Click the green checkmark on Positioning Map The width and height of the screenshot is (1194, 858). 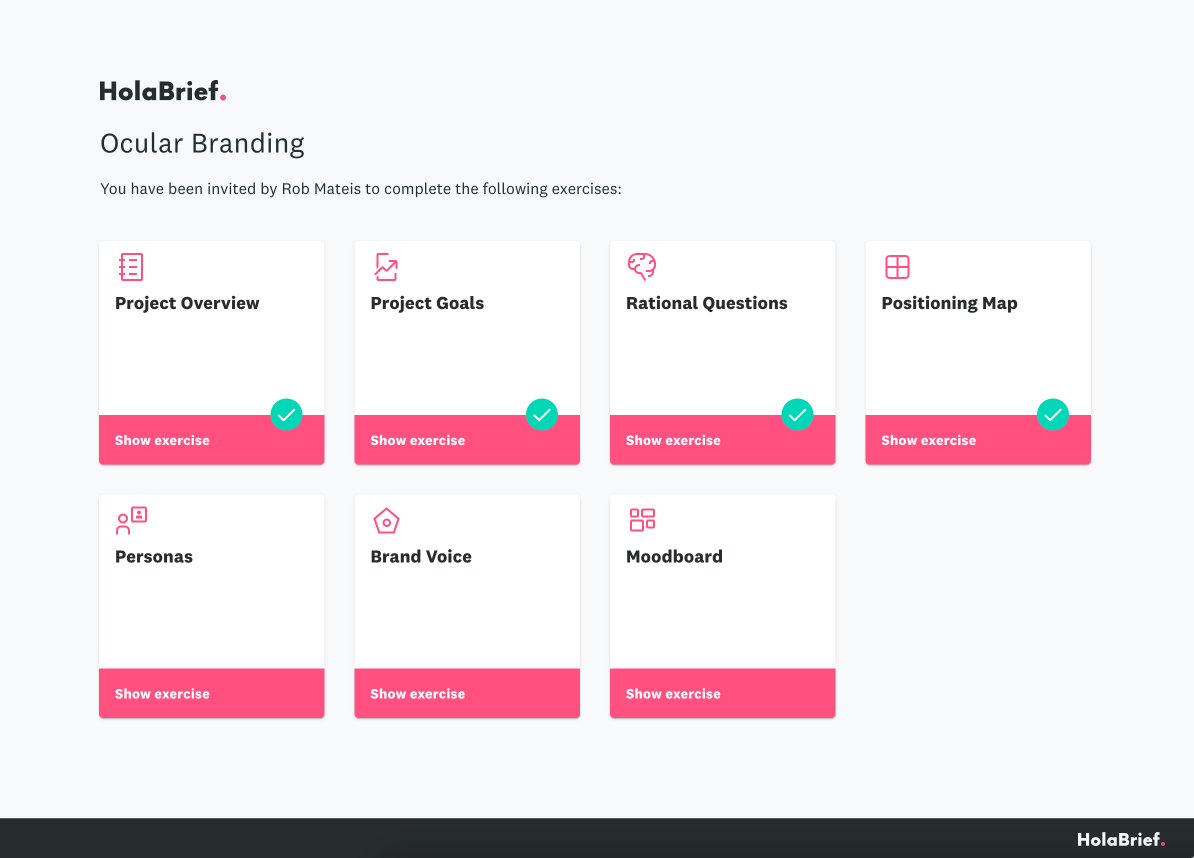click(x=1052, y=414)
